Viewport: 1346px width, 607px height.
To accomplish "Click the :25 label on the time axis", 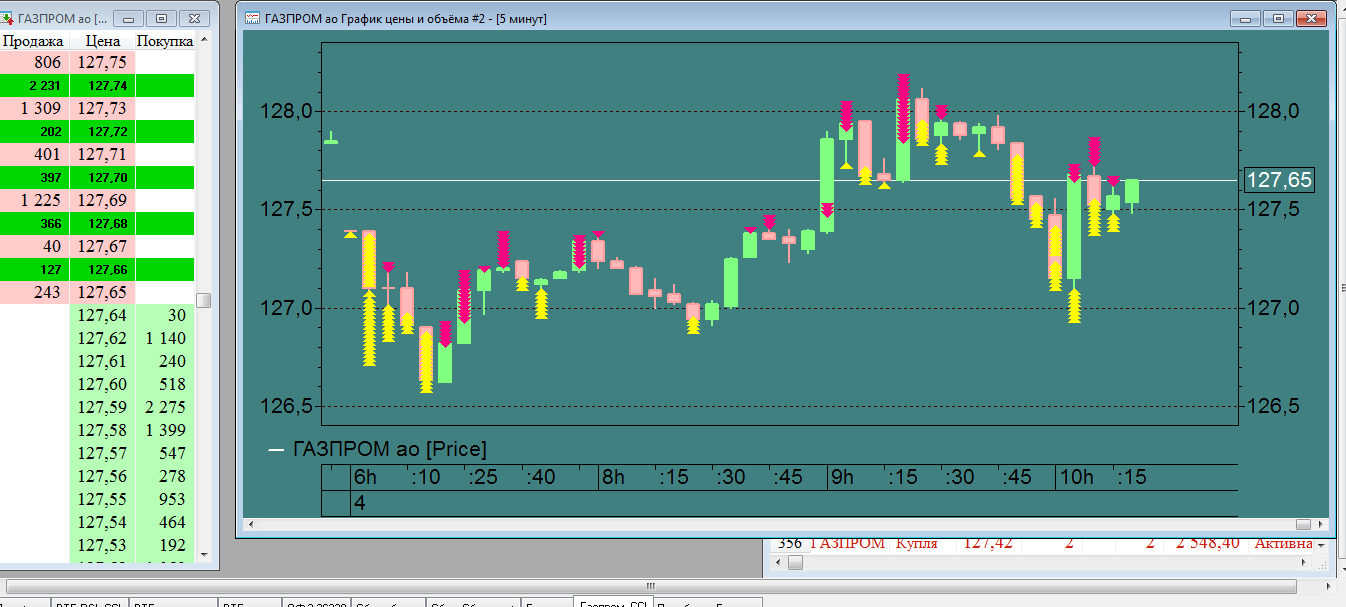I will (483, 478).
